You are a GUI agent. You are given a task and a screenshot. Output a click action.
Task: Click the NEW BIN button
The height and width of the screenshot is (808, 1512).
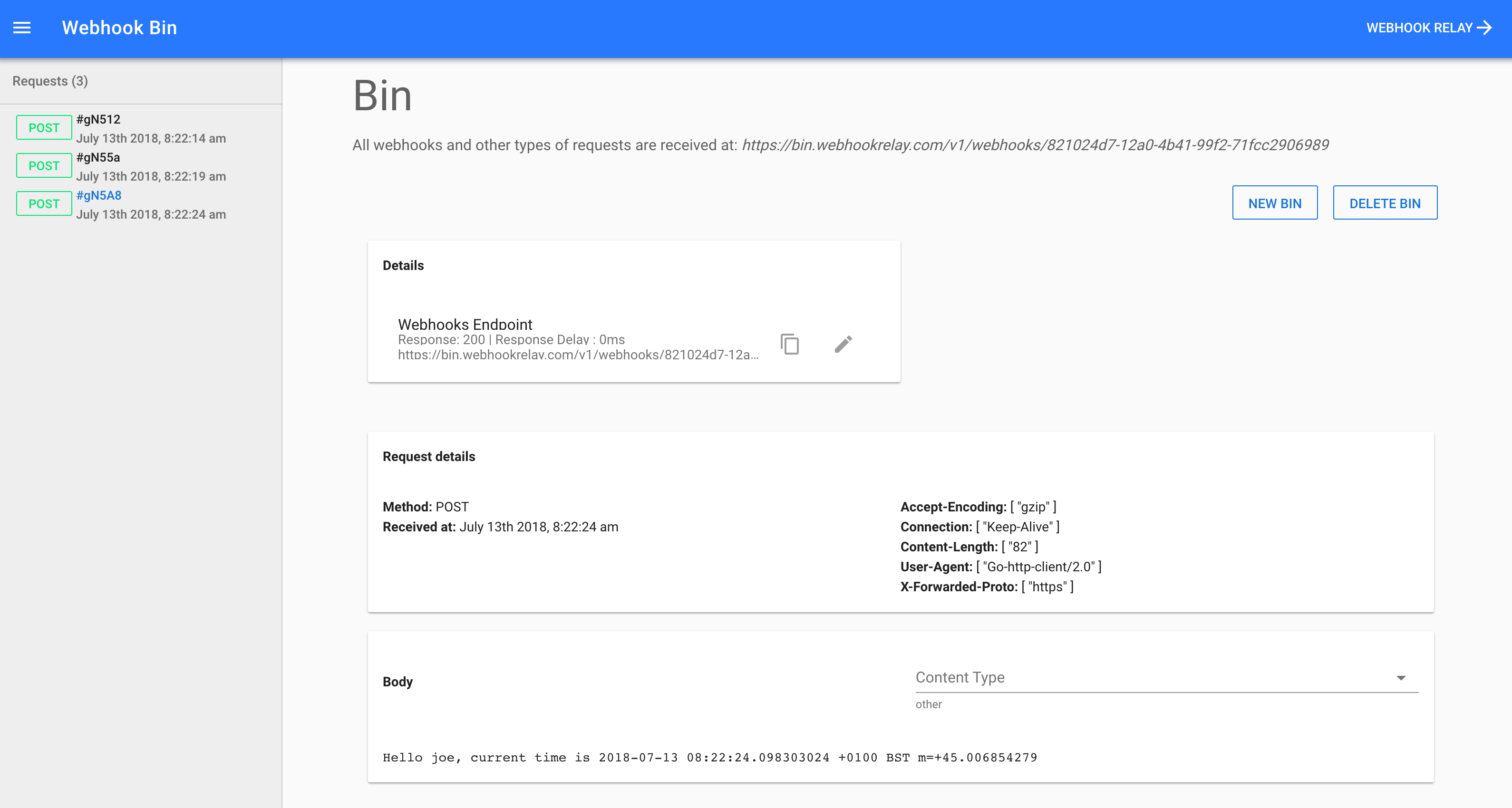[1275, 202]
